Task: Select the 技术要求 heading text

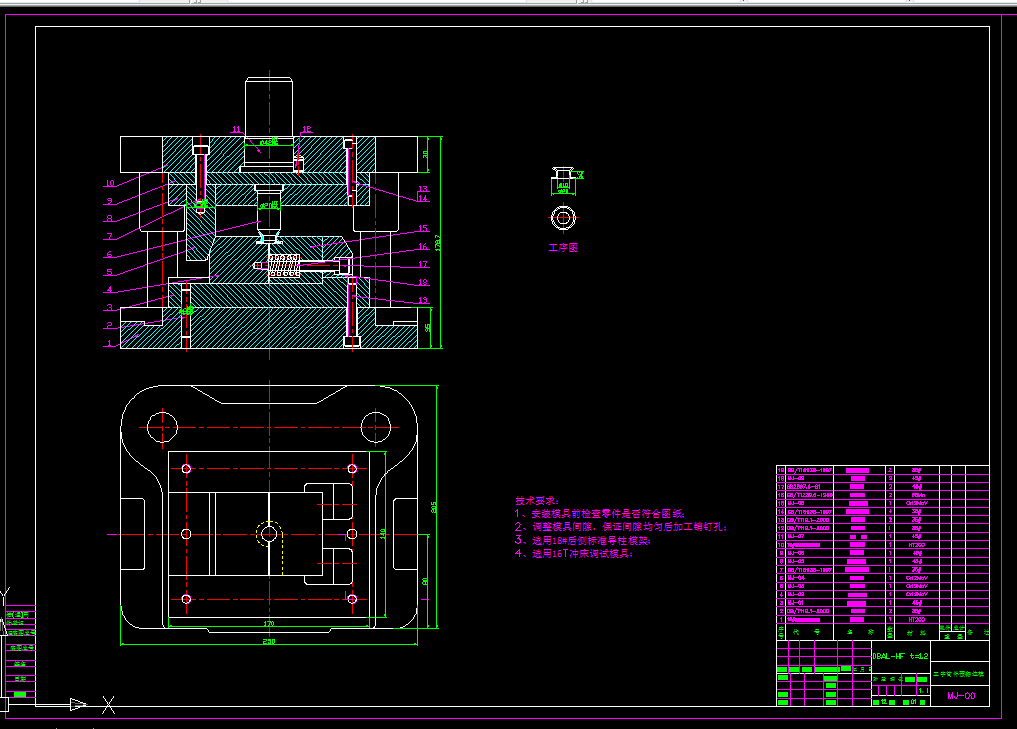Action: 536,501
